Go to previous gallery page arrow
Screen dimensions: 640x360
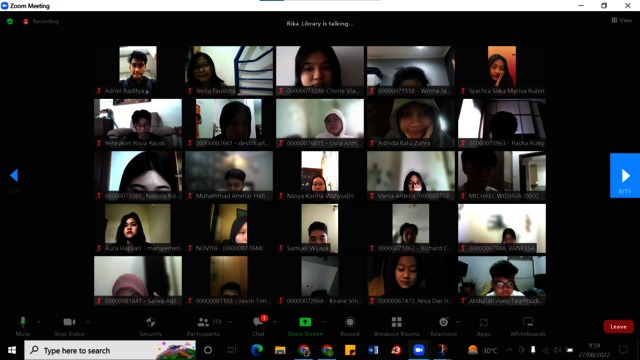tap(14, 176)
